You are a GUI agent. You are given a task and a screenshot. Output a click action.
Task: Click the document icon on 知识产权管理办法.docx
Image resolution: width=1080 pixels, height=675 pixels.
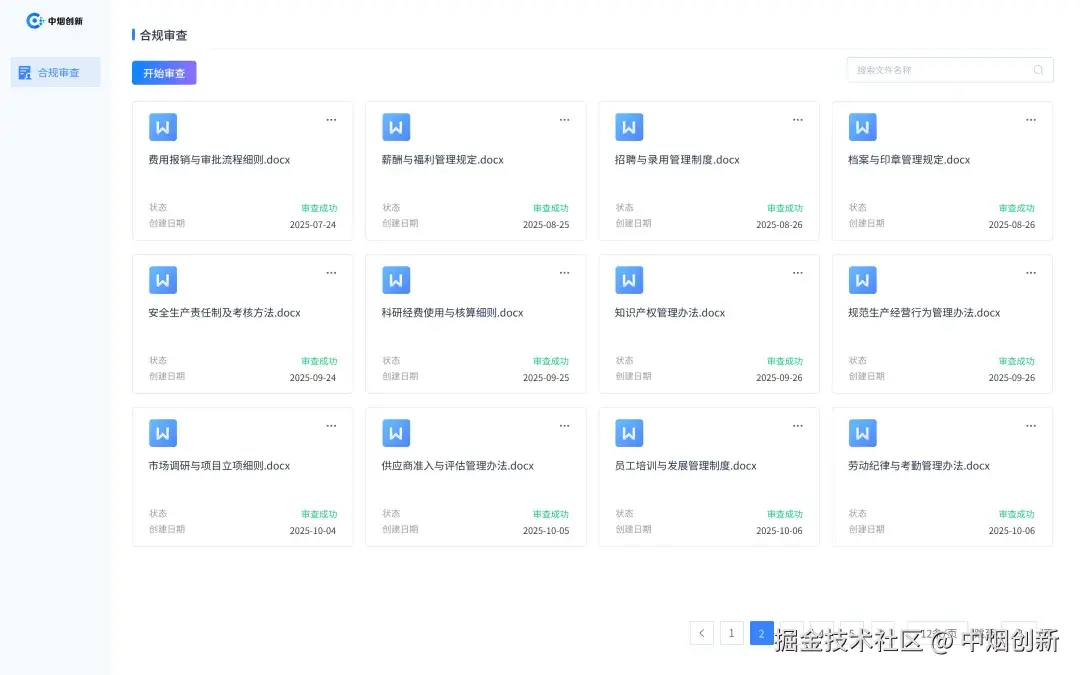point(629,280)
